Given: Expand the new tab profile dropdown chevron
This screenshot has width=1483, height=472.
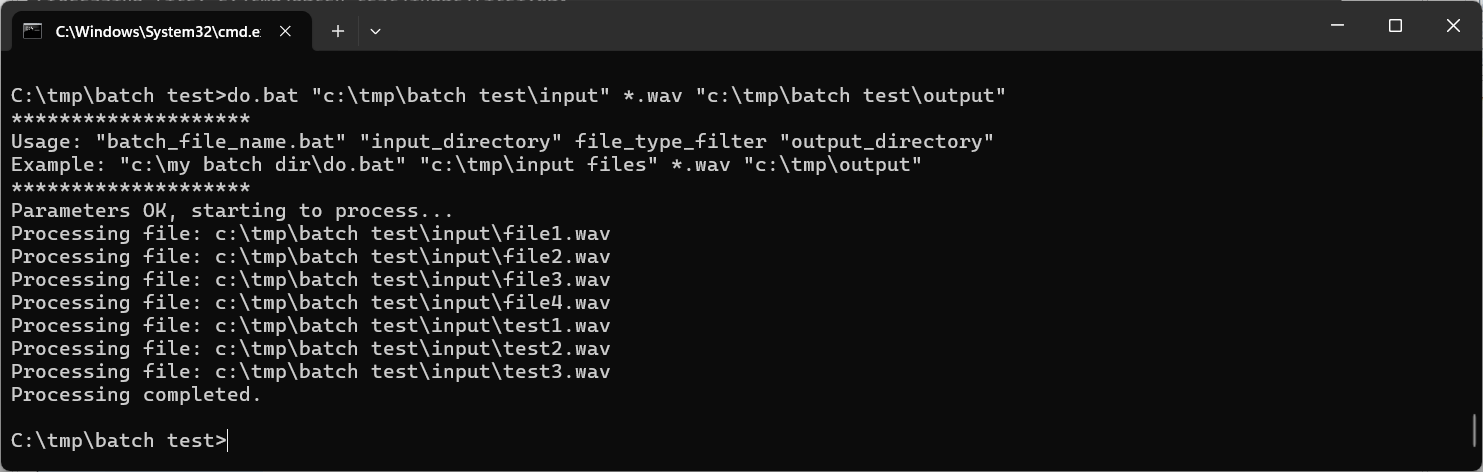Looking at the screenshot, I should tap(375, 31).
